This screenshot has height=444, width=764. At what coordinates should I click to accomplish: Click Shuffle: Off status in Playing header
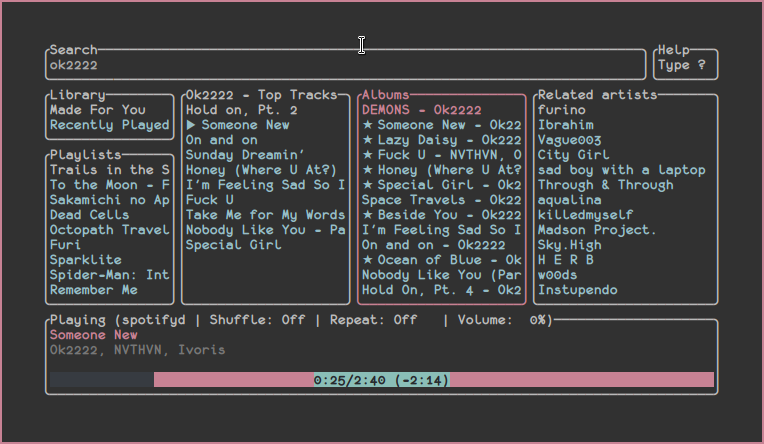point(257,320)
